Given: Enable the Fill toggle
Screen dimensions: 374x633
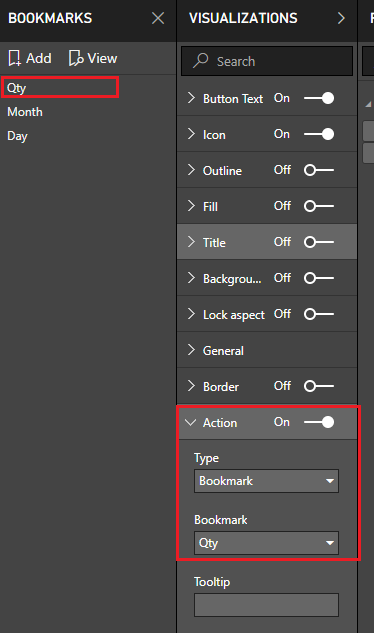Looking at the screenshot, I should coord(319,206).
